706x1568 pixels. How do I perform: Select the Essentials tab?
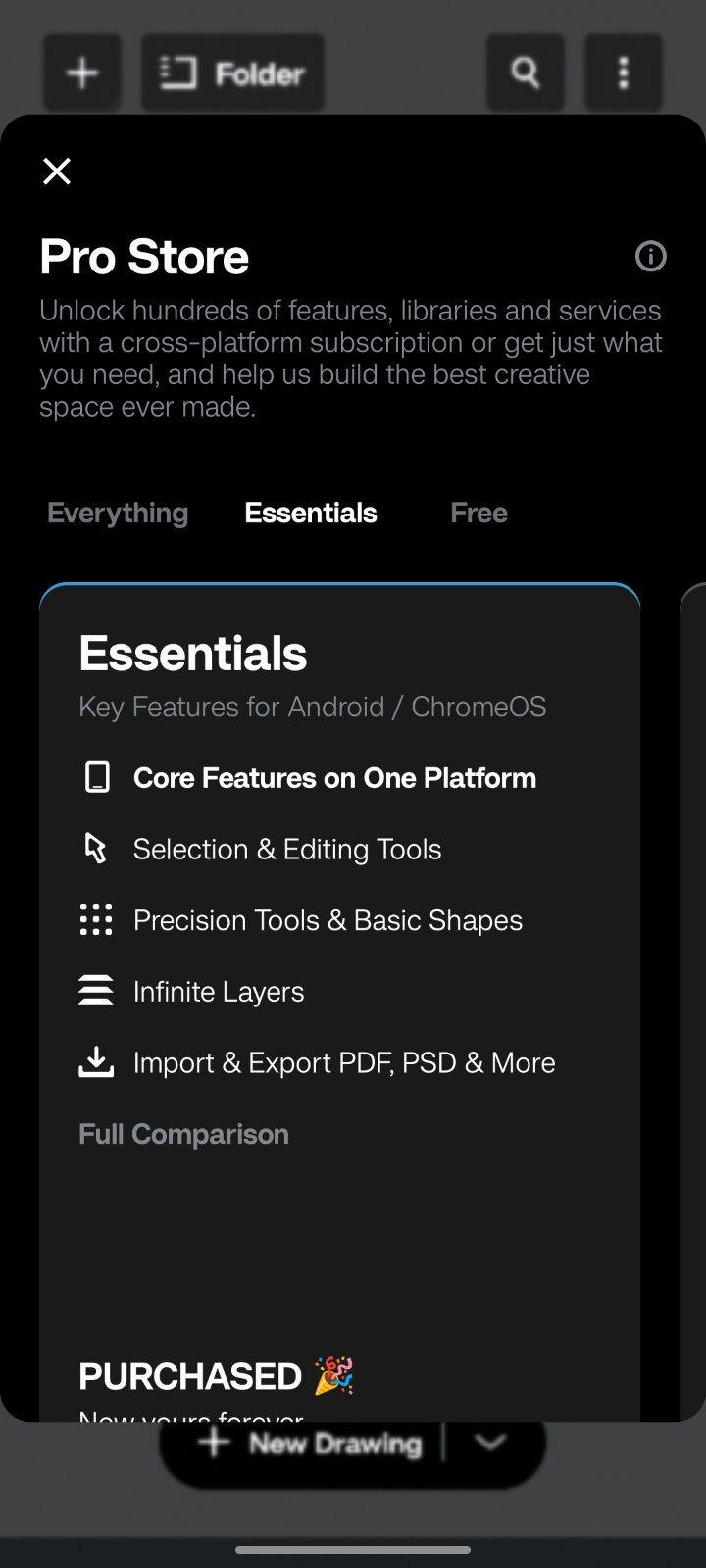[311, 513]
